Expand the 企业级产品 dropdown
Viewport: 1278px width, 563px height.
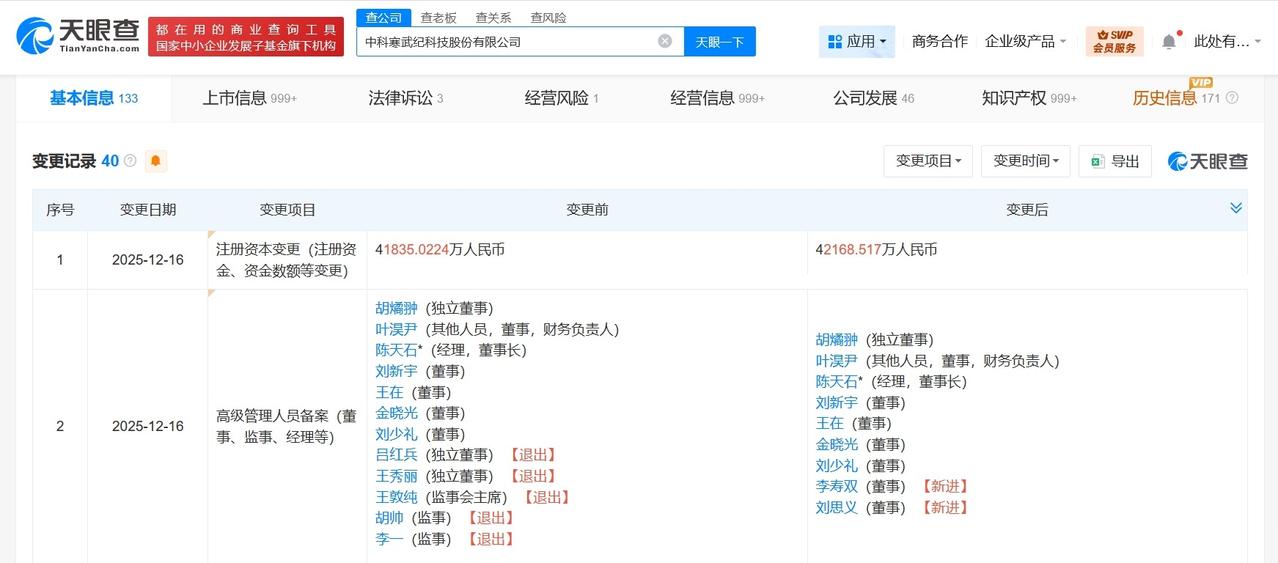[1025, 41]
